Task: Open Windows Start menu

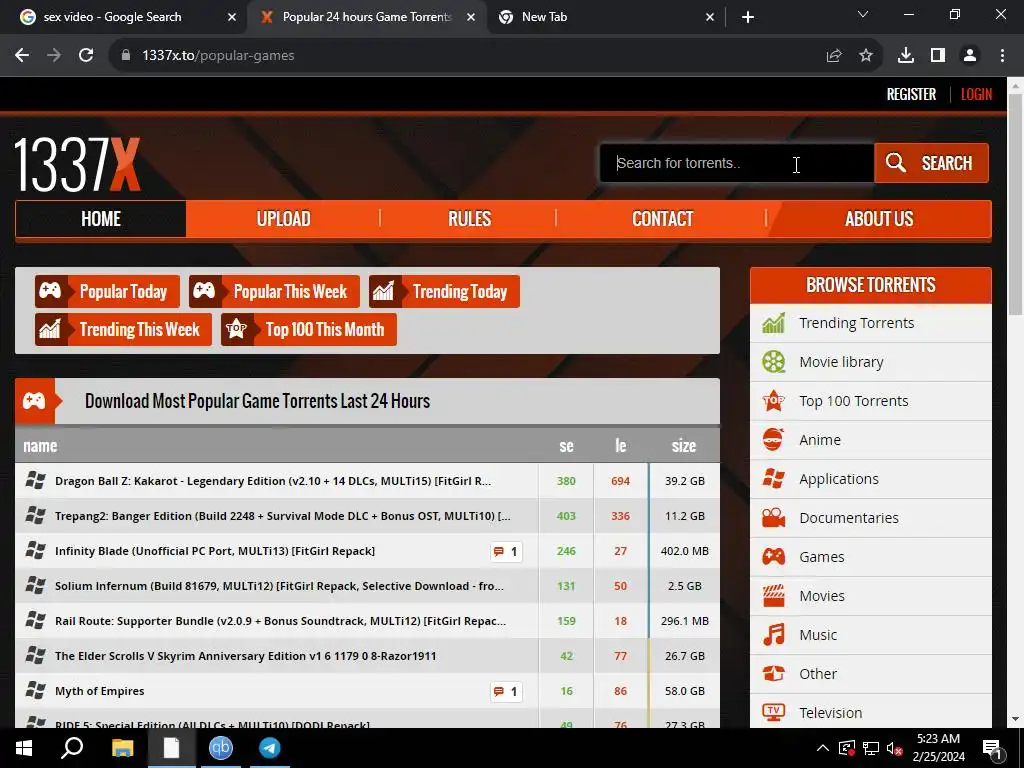Action: pos(24,748)
